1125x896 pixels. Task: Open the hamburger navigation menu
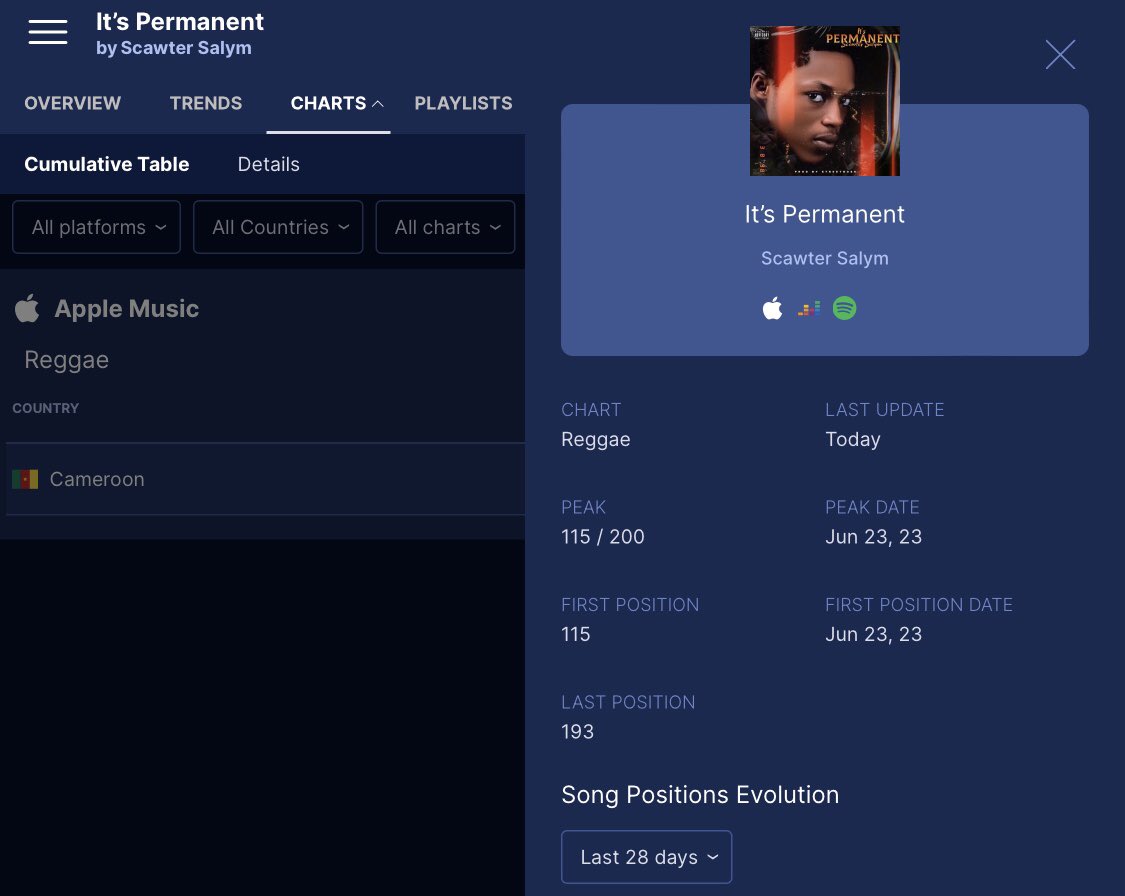pos(47,31)
